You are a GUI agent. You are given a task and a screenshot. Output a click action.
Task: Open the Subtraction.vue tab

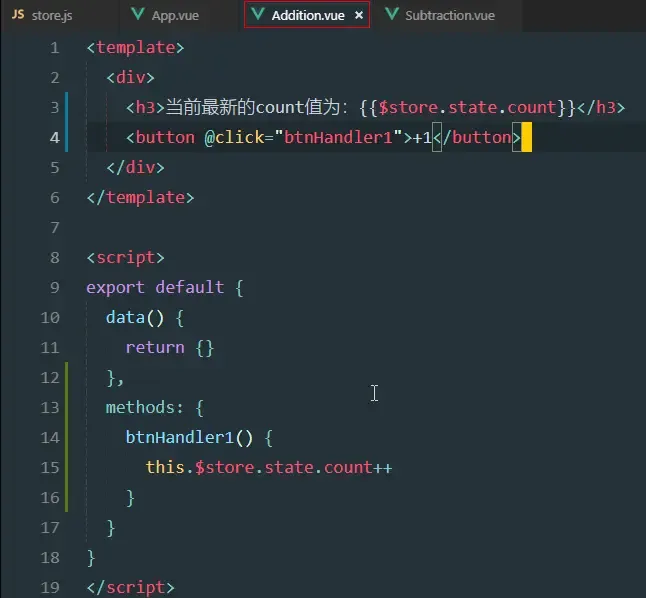[x=440, y=15]
